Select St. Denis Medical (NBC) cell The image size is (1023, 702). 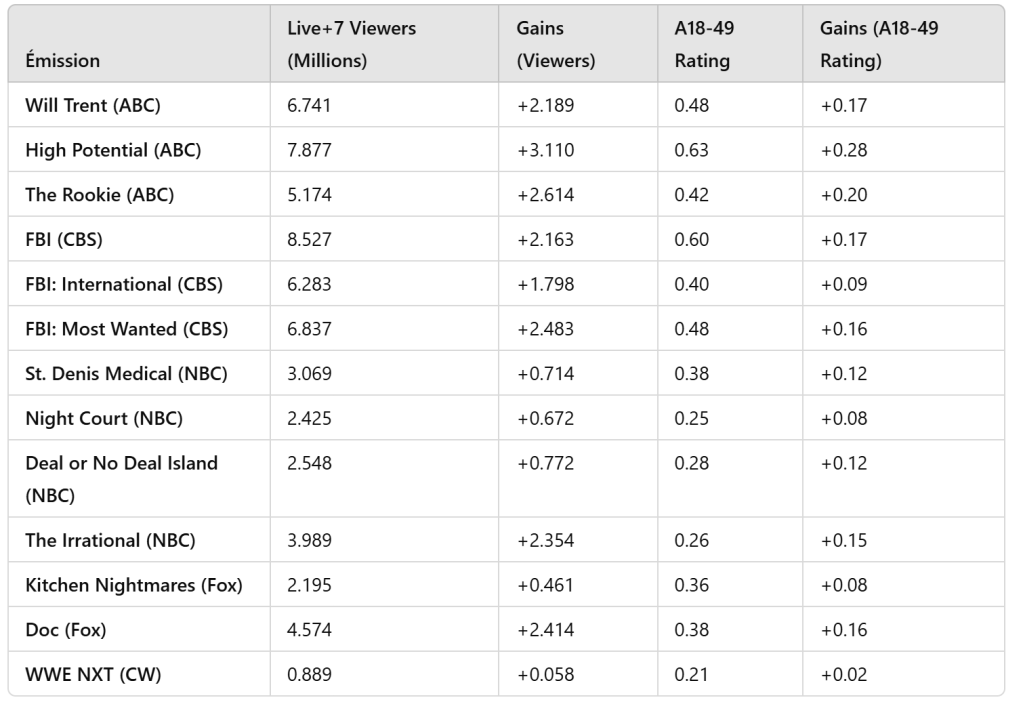coord(126,374)
